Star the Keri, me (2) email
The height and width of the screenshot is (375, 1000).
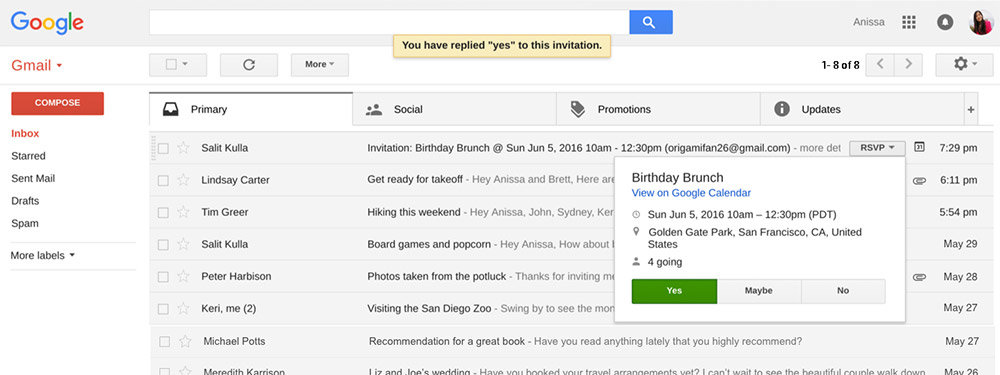[184, 309]
